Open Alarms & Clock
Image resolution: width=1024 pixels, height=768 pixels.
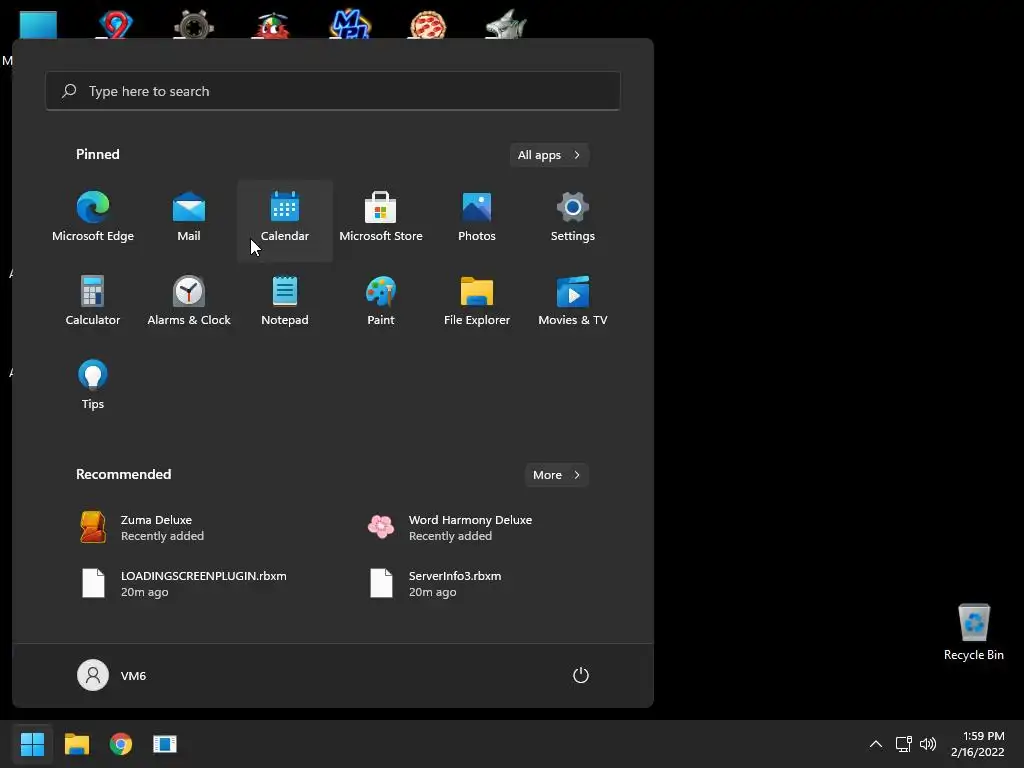click(189, 301)
